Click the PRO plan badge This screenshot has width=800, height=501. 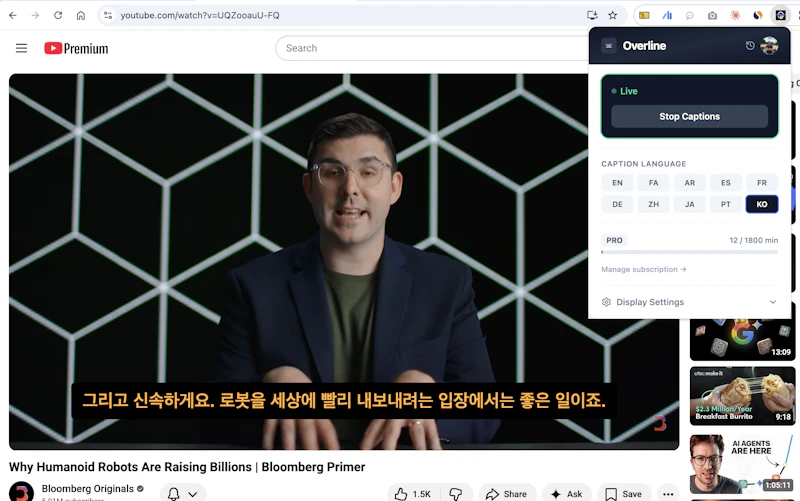point(614,240)
